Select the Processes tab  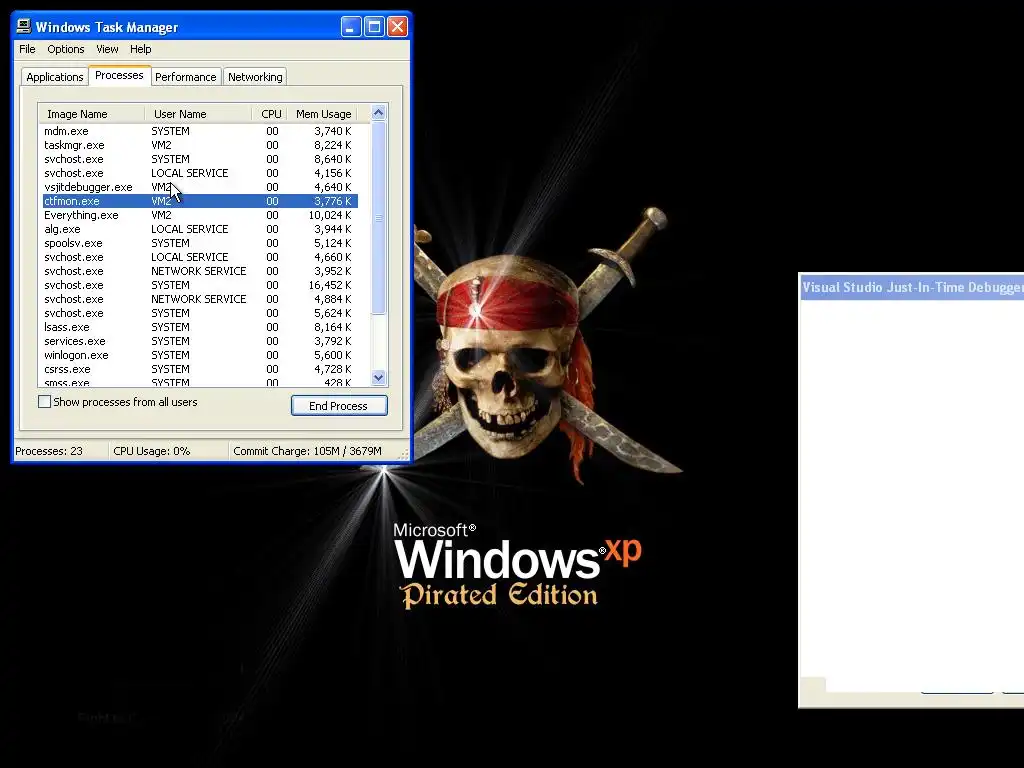[x=119, y=75]
